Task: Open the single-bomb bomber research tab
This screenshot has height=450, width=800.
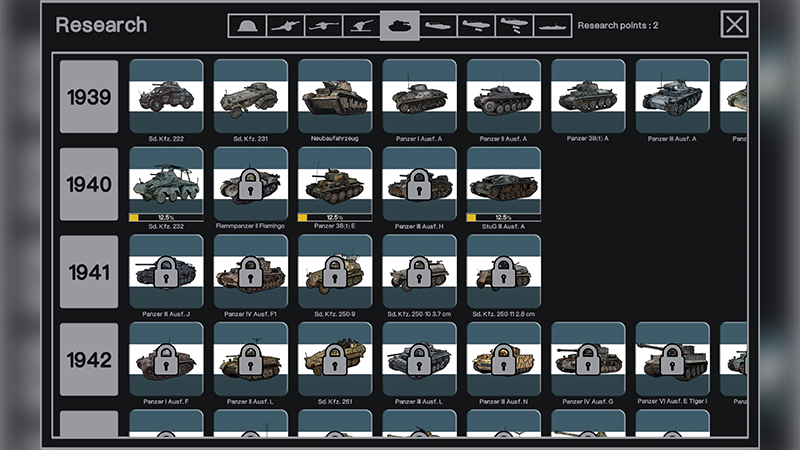Action: tap(476, 26)
